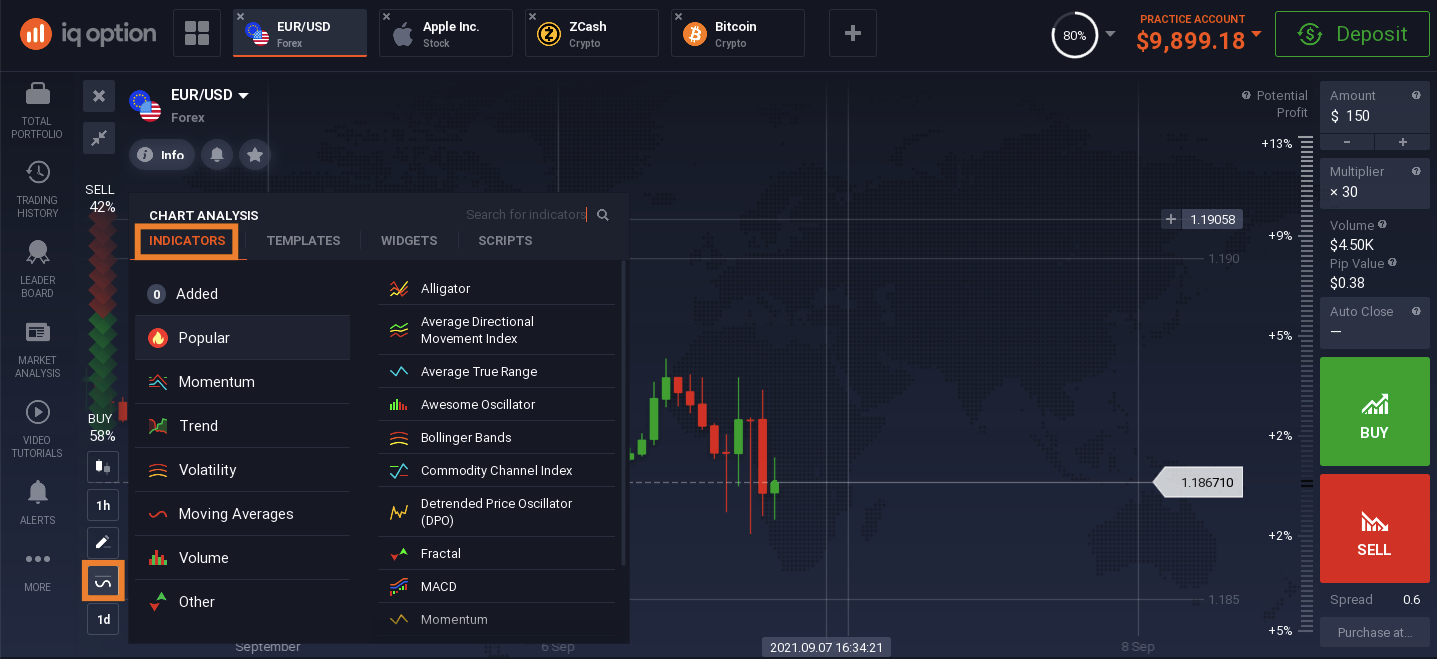Add the Fractal indicator
This screenshot has height=659, width=1437.
pos(497,554)
